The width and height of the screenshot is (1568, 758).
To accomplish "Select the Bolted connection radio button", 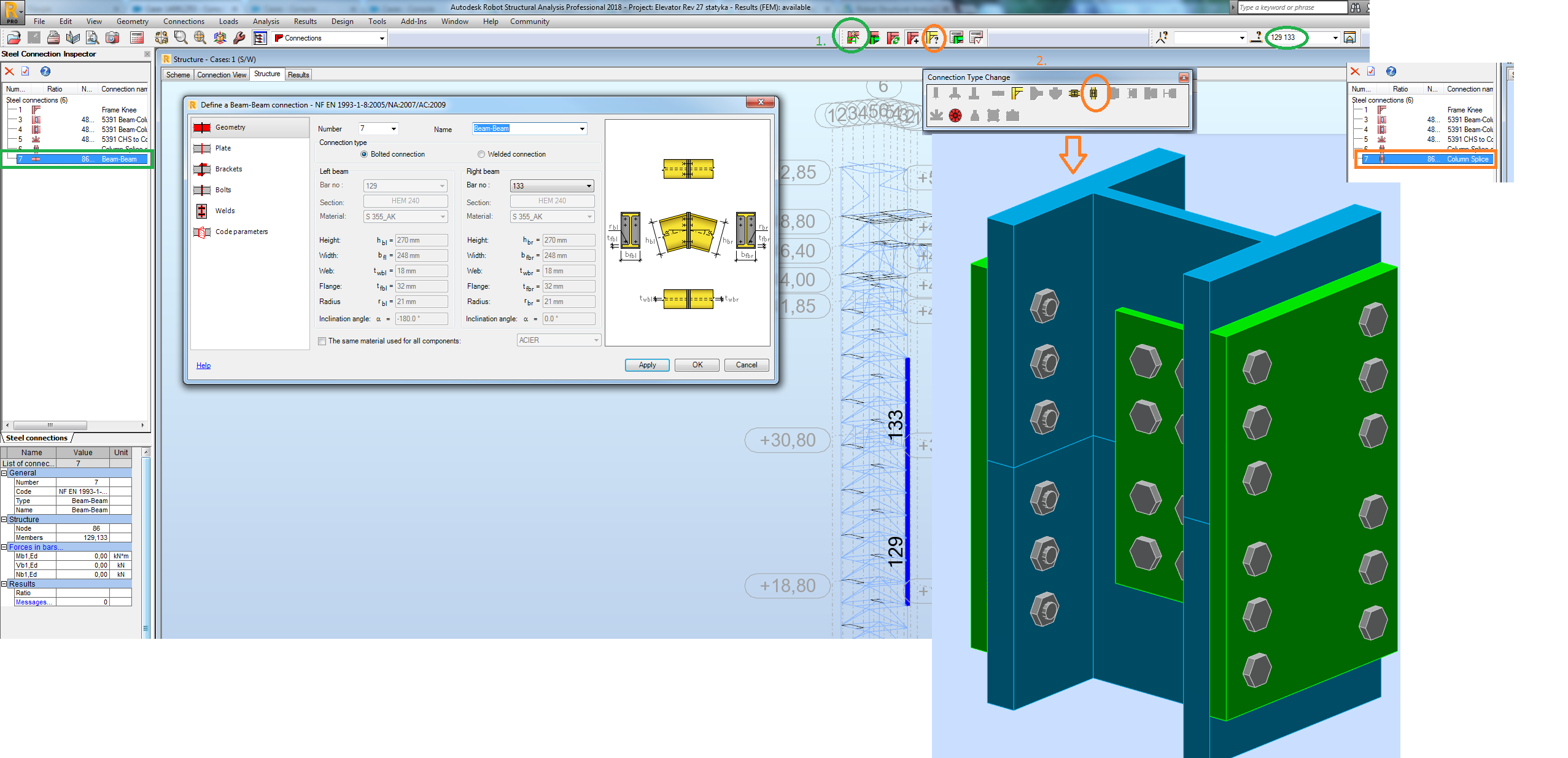I will tap(364, 154).
